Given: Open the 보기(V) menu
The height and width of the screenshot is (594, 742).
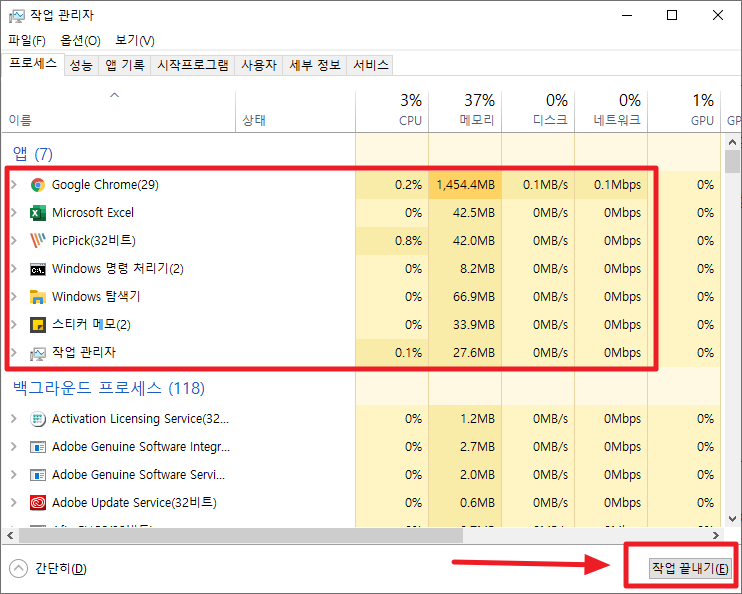Looking at the screenshot, I should point(135,41).
